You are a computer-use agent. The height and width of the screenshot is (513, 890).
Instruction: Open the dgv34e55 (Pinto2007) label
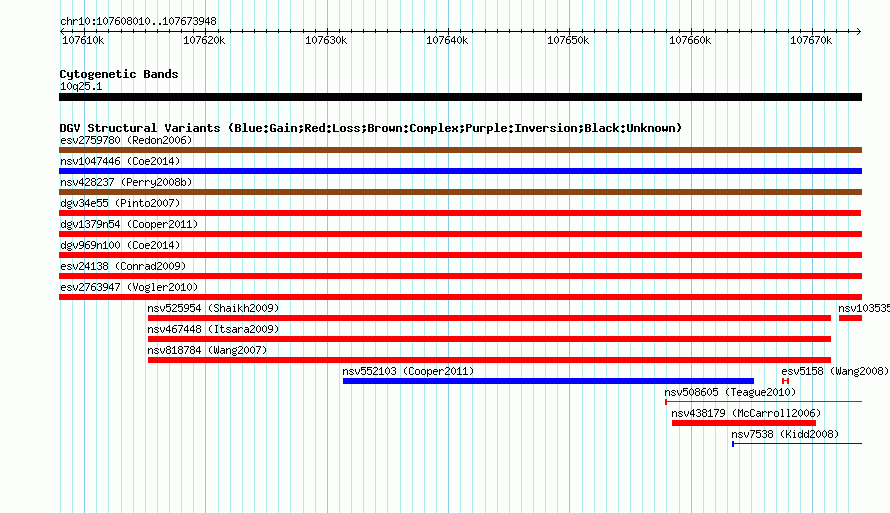(120, 203)
